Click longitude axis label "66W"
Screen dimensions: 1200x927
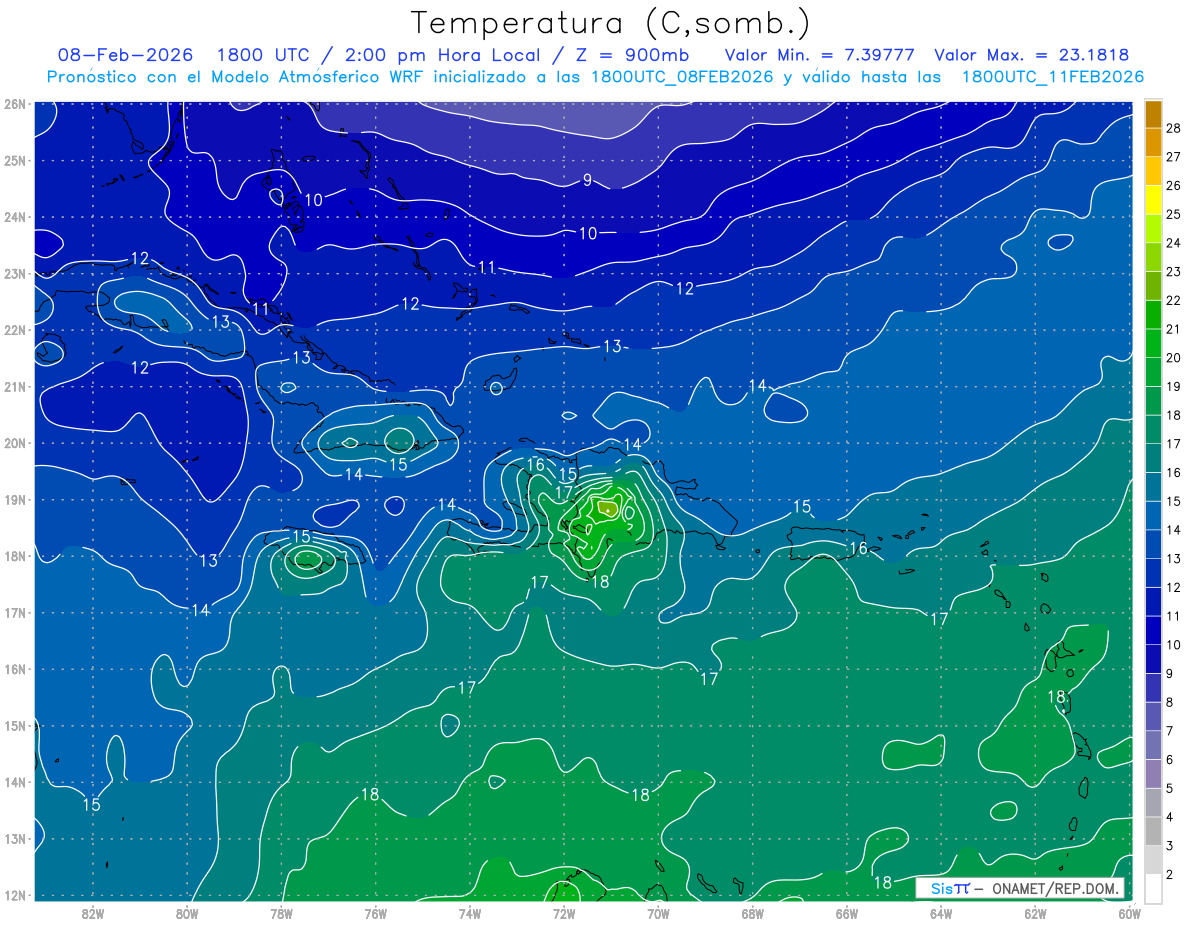click(846, 913)
